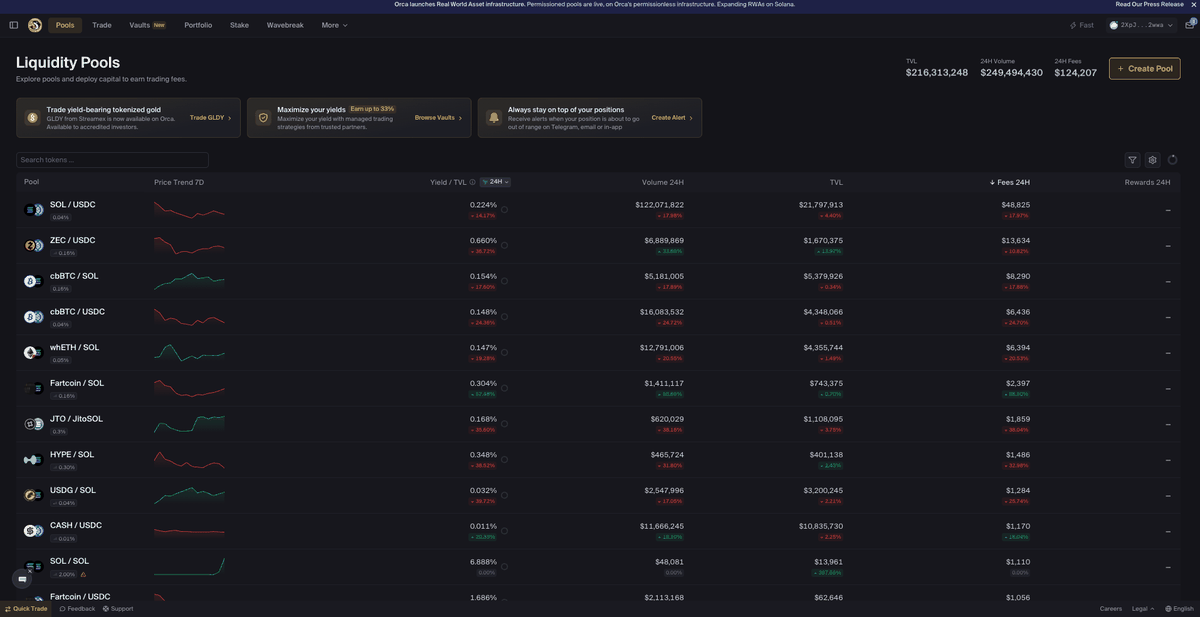Image resolution: width=1200 pixels, height=617 pixels.
Task: Open the English language selector
Action: (1180, 608)
